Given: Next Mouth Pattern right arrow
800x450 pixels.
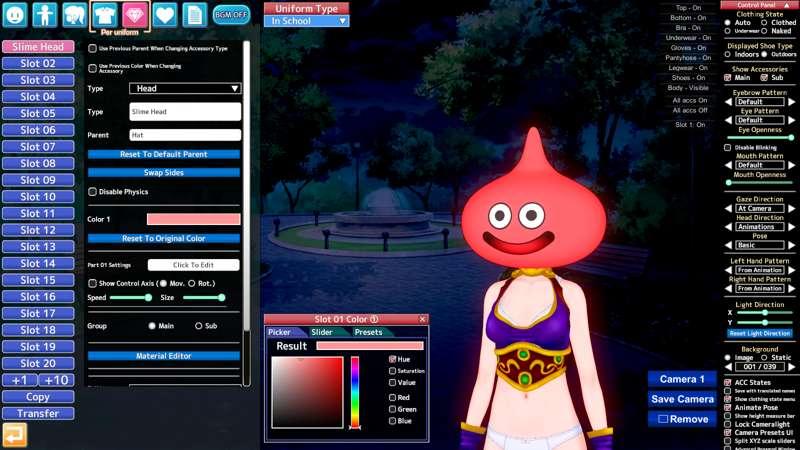Looking at the screenshot, I should point(791,165).
